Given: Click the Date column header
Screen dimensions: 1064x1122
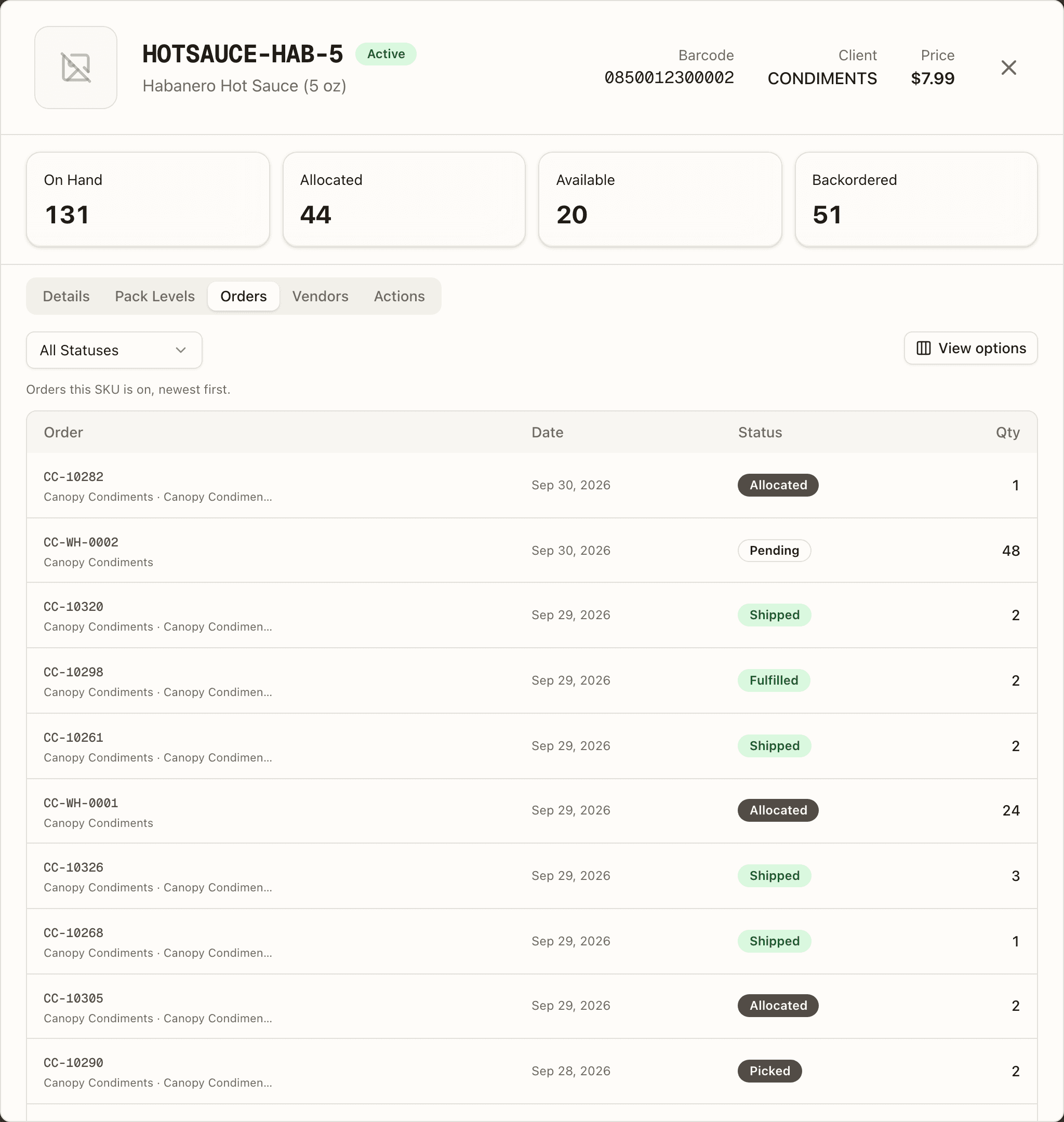Looking at the screenshot, I should coord(547,432).
